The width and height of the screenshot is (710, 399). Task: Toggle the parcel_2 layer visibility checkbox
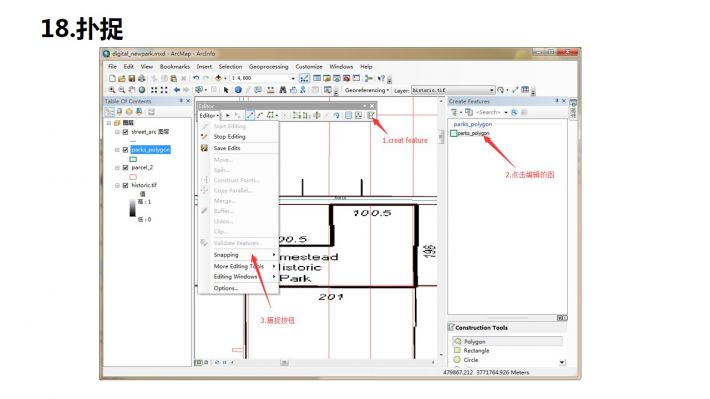(125, 168)
